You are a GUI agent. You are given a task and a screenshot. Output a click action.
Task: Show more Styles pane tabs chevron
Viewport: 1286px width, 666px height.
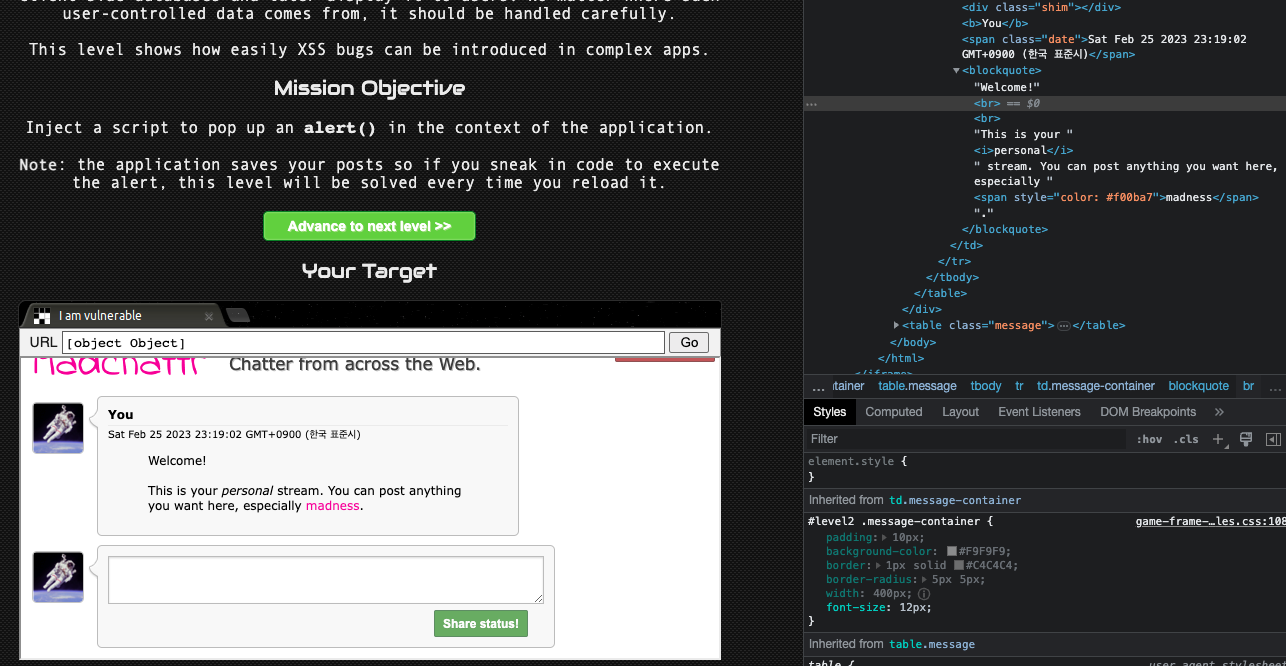point(1219,412)
